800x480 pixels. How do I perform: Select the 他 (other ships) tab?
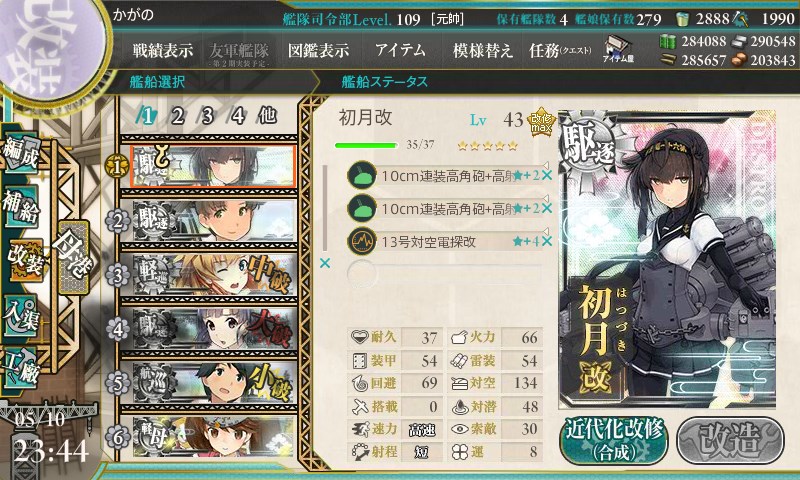[267, 116]
